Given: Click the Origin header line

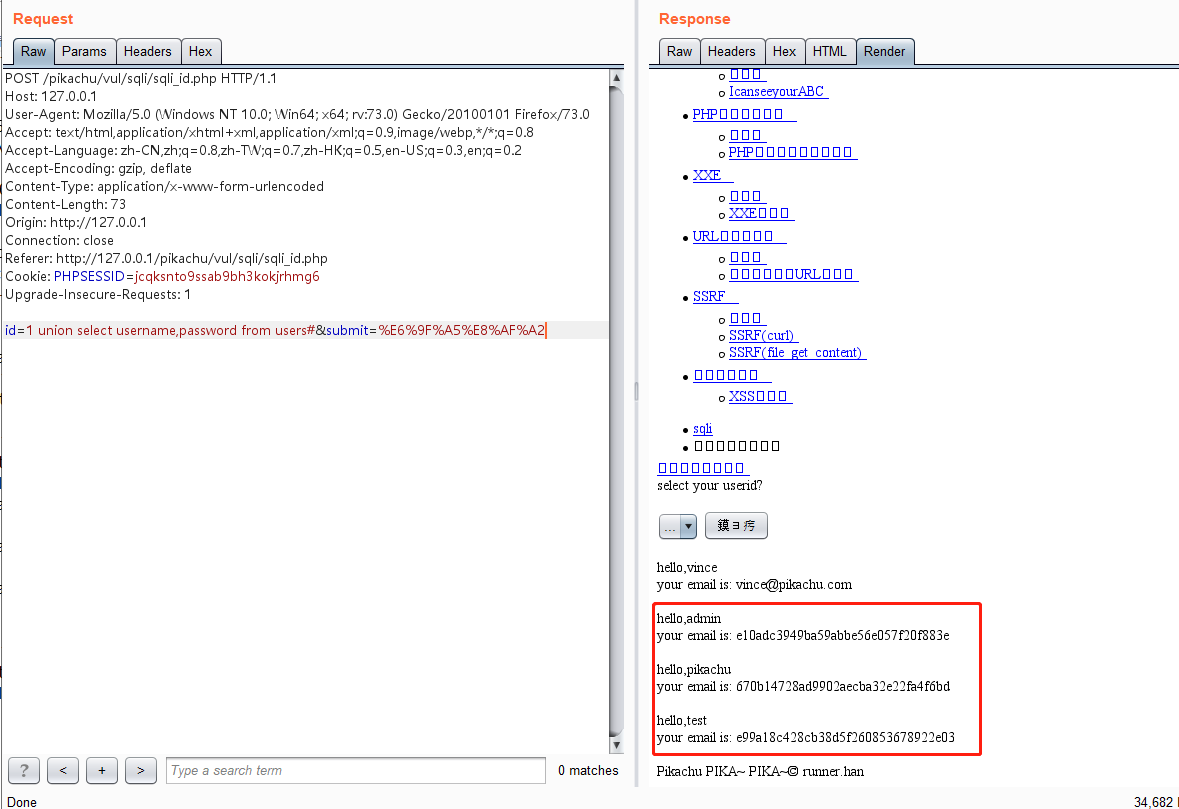Looking at the screenshot, I should pyautogui.click(x=76, y=223).
